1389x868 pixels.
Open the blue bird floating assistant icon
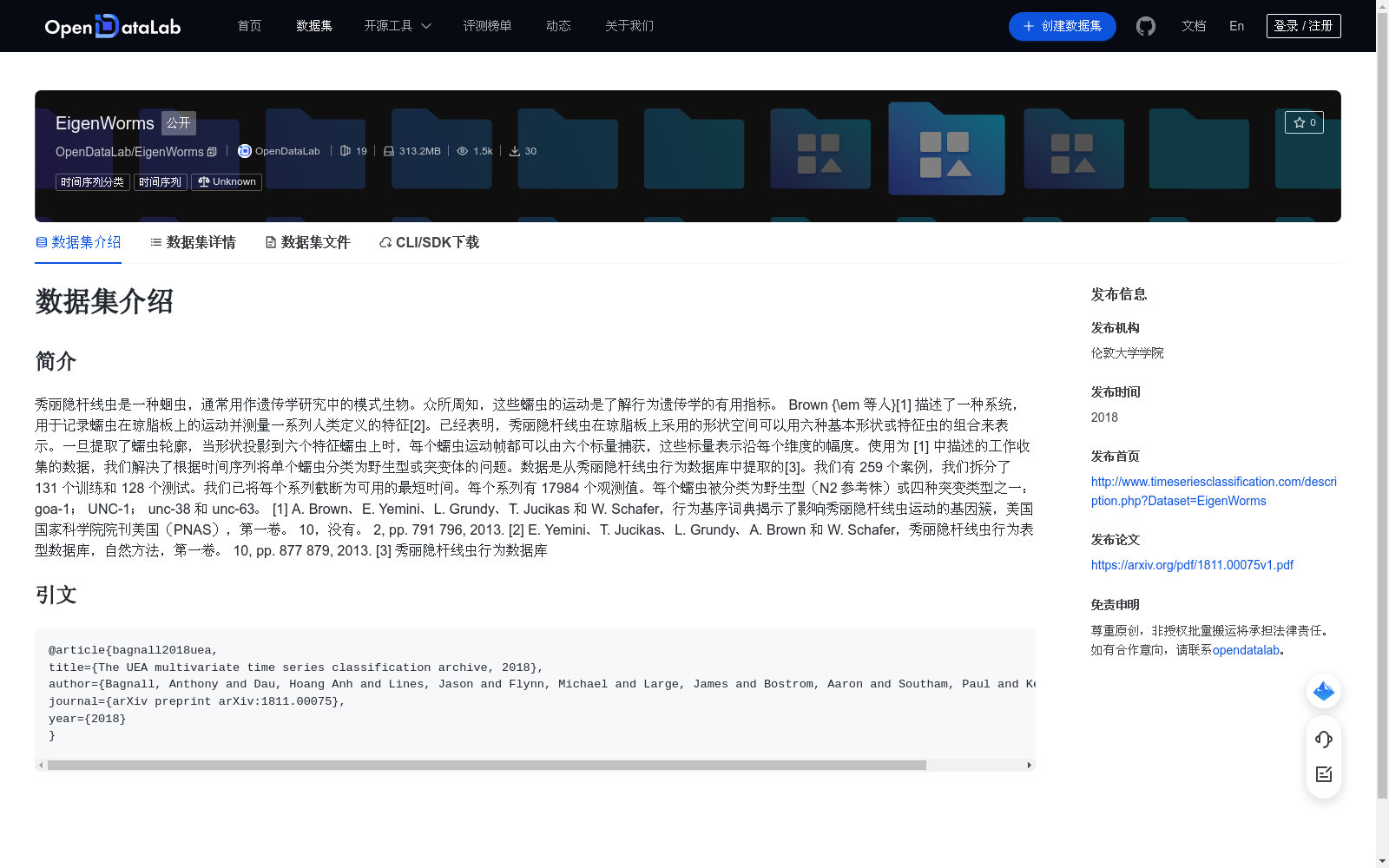tap(1324, 691)
